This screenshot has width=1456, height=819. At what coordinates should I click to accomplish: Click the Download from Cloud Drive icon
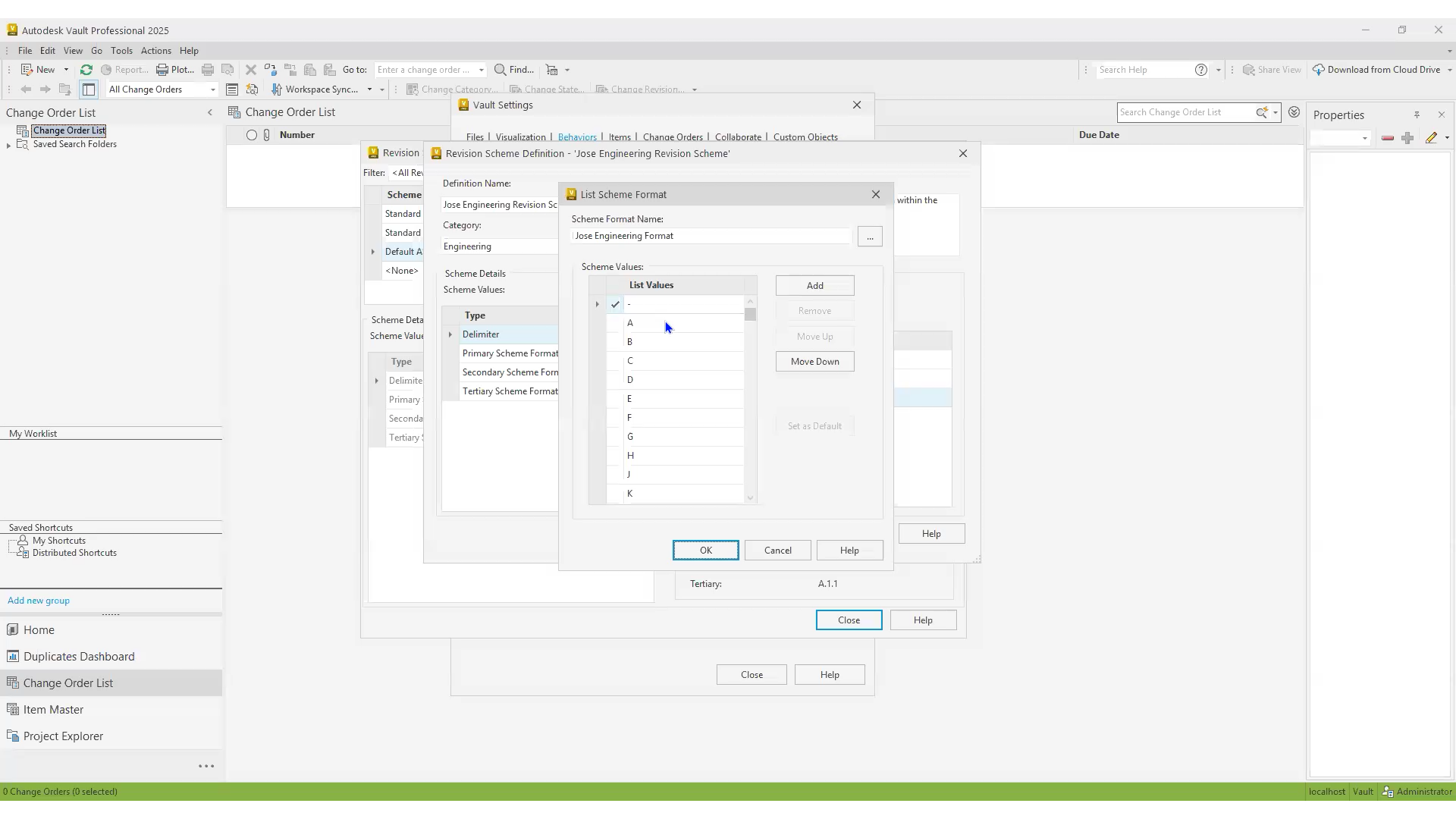click(1319, 70)
